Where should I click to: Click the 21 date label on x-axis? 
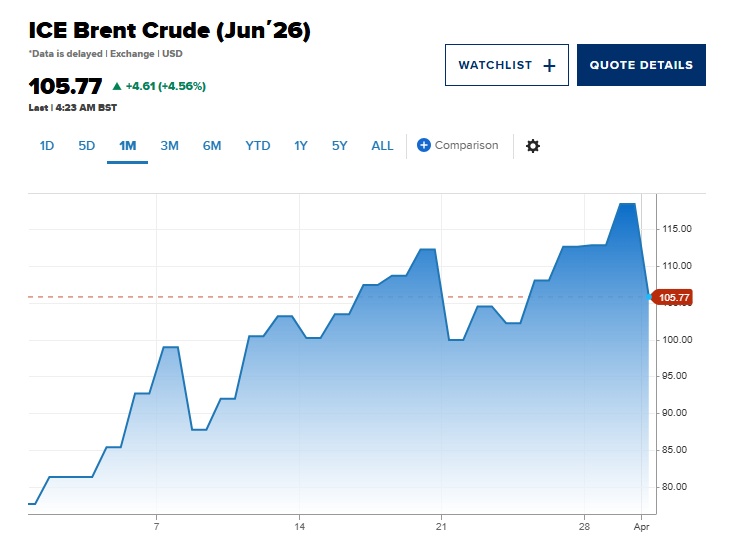(441, 524)
